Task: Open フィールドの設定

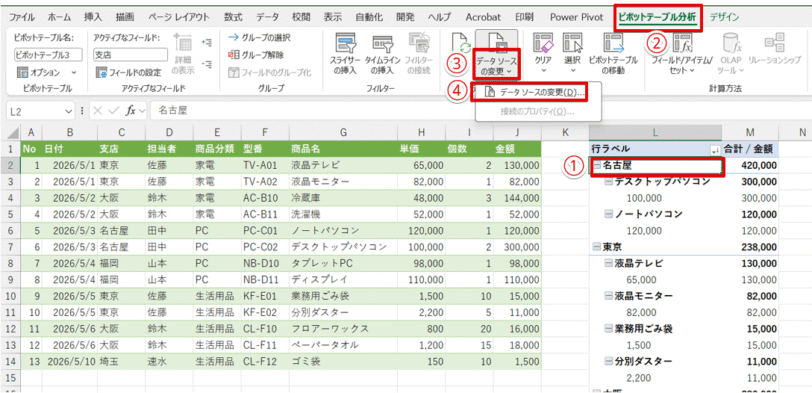Action: [129, 72]
